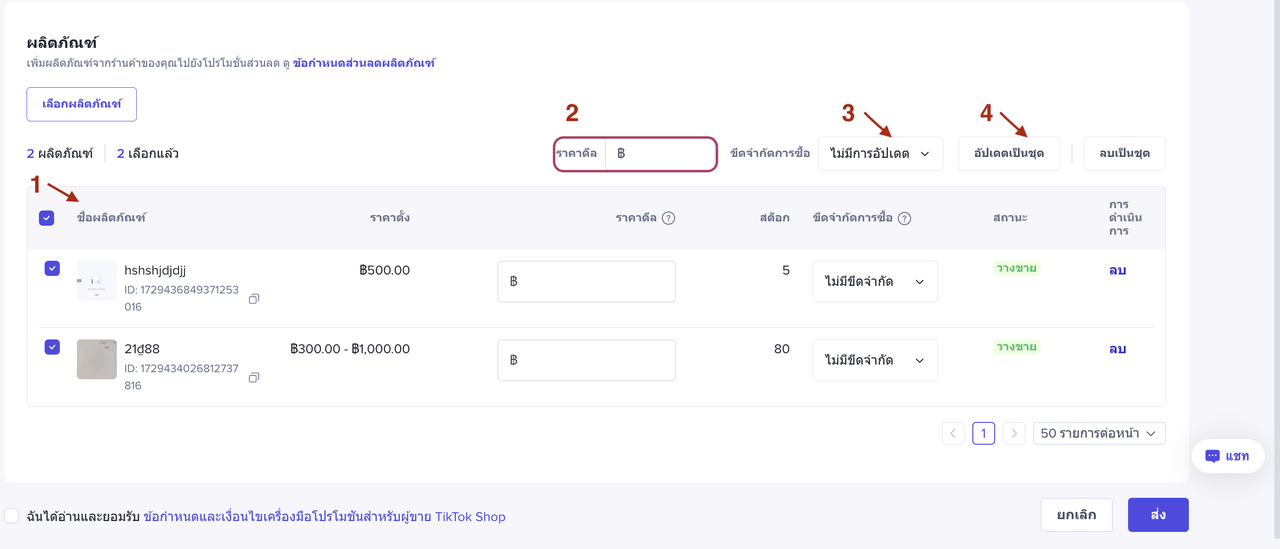
Task: Click help icon beside ขีดจำกัดการซื้อ column header
Action: 904,218
